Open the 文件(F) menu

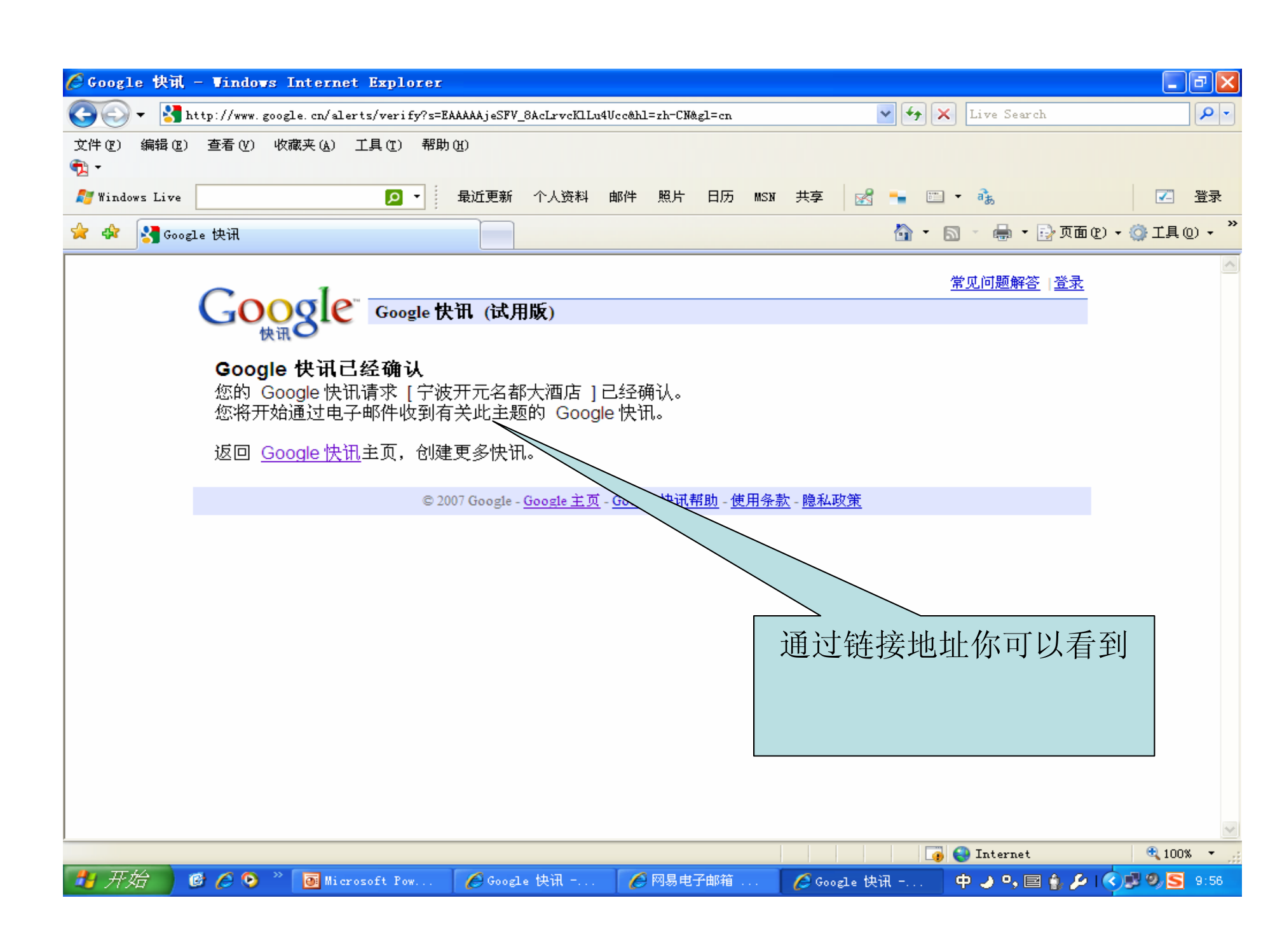97,145
